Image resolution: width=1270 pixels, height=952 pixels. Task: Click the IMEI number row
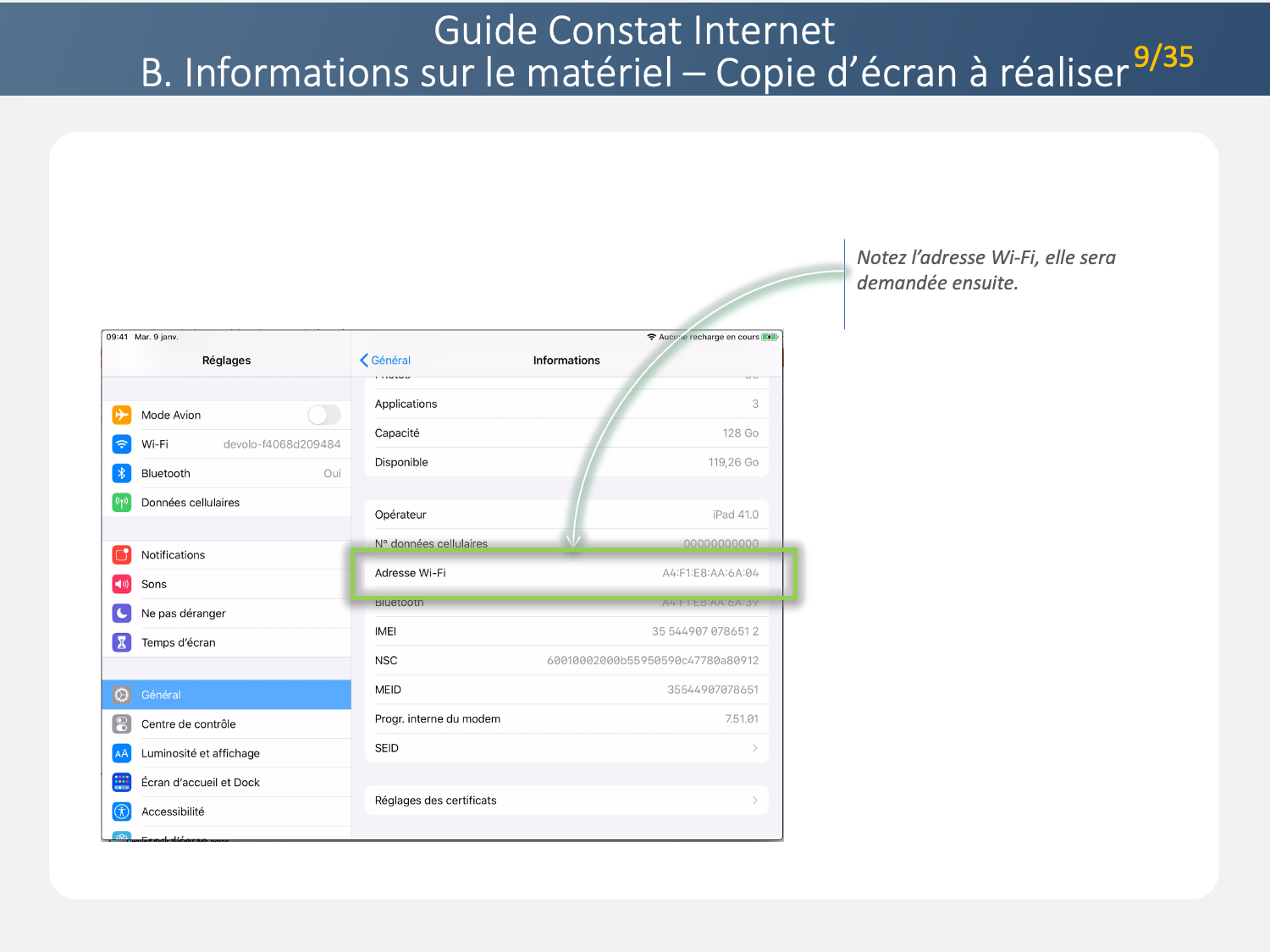[566, 631]
